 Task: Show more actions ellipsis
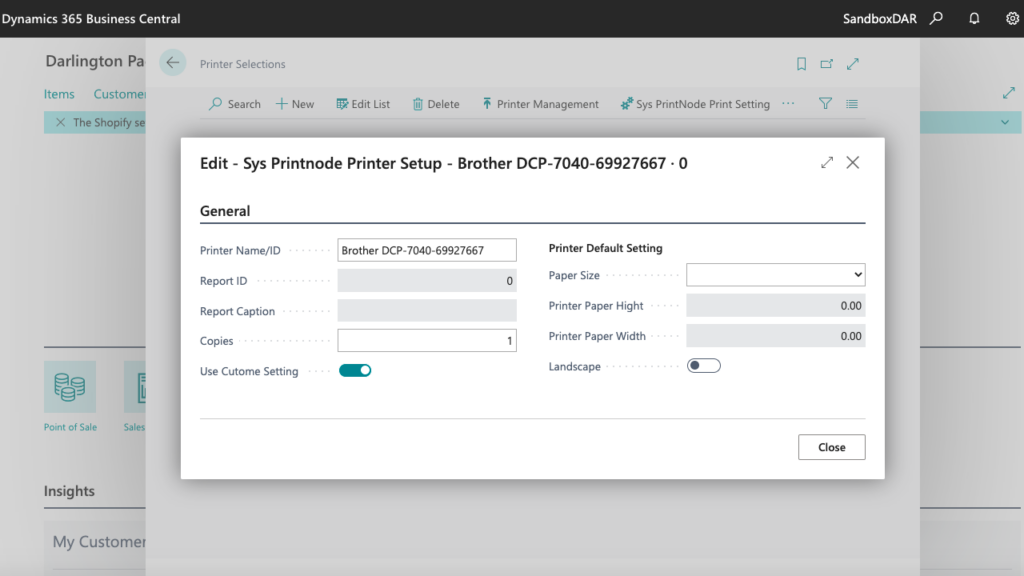[x=788, y=103]
